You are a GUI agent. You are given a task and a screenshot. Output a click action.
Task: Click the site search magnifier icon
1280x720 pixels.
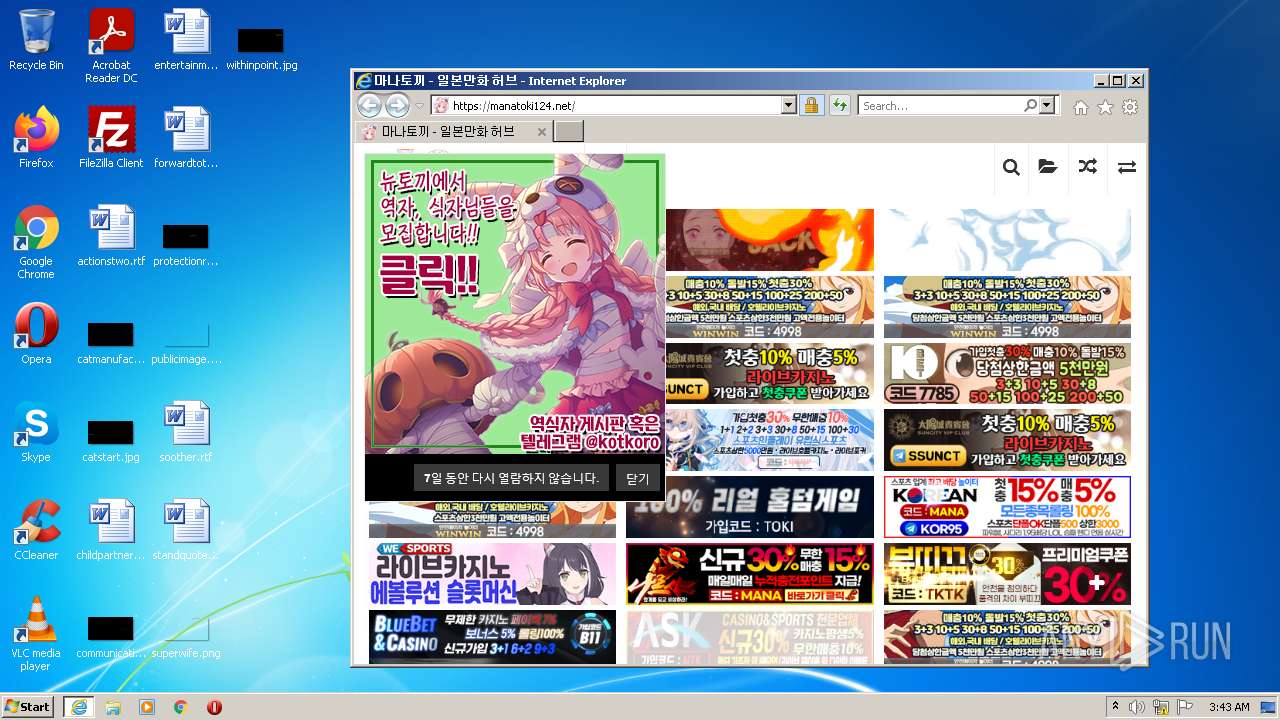coord(1011,167)
